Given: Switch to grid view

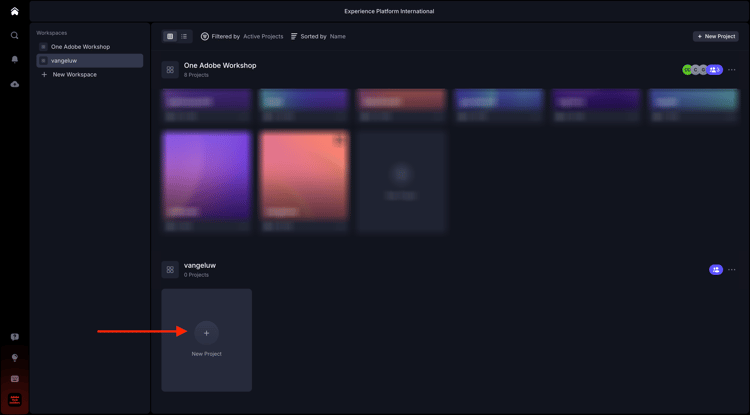Looking at the screenshot, I should [170, 36].
